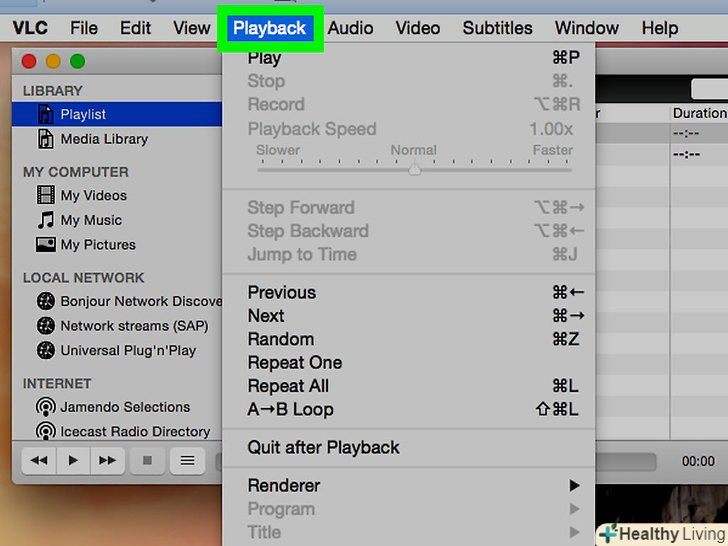
Task: Select Media Library in the sidebar
Action: (117, 139)
